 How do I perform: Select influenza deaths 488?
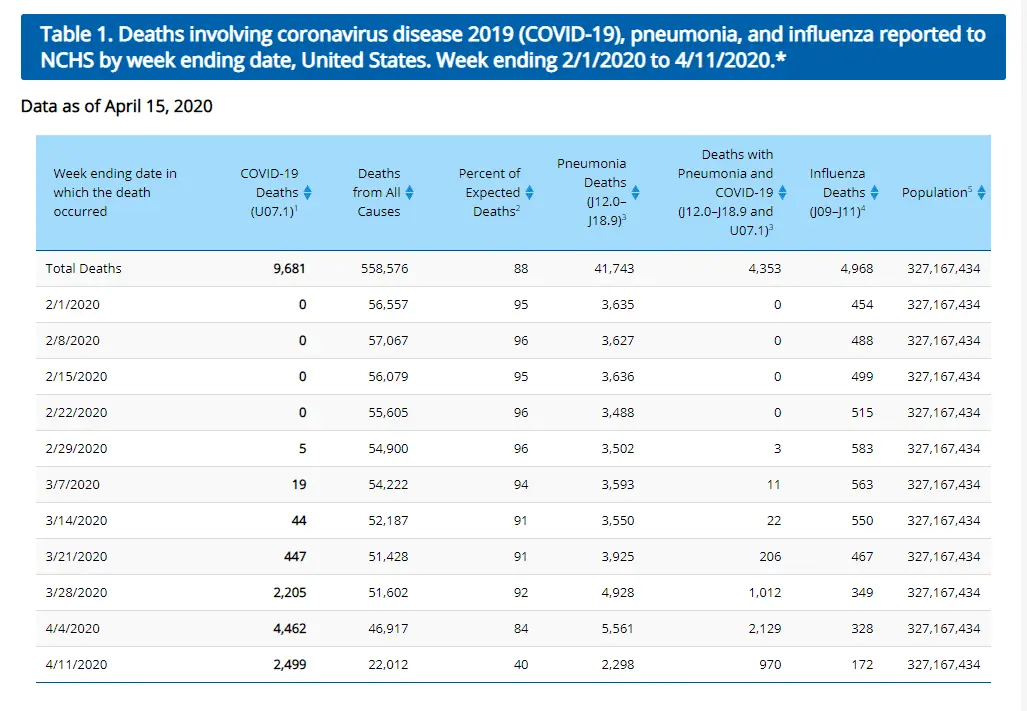click(x=862, y=340)
